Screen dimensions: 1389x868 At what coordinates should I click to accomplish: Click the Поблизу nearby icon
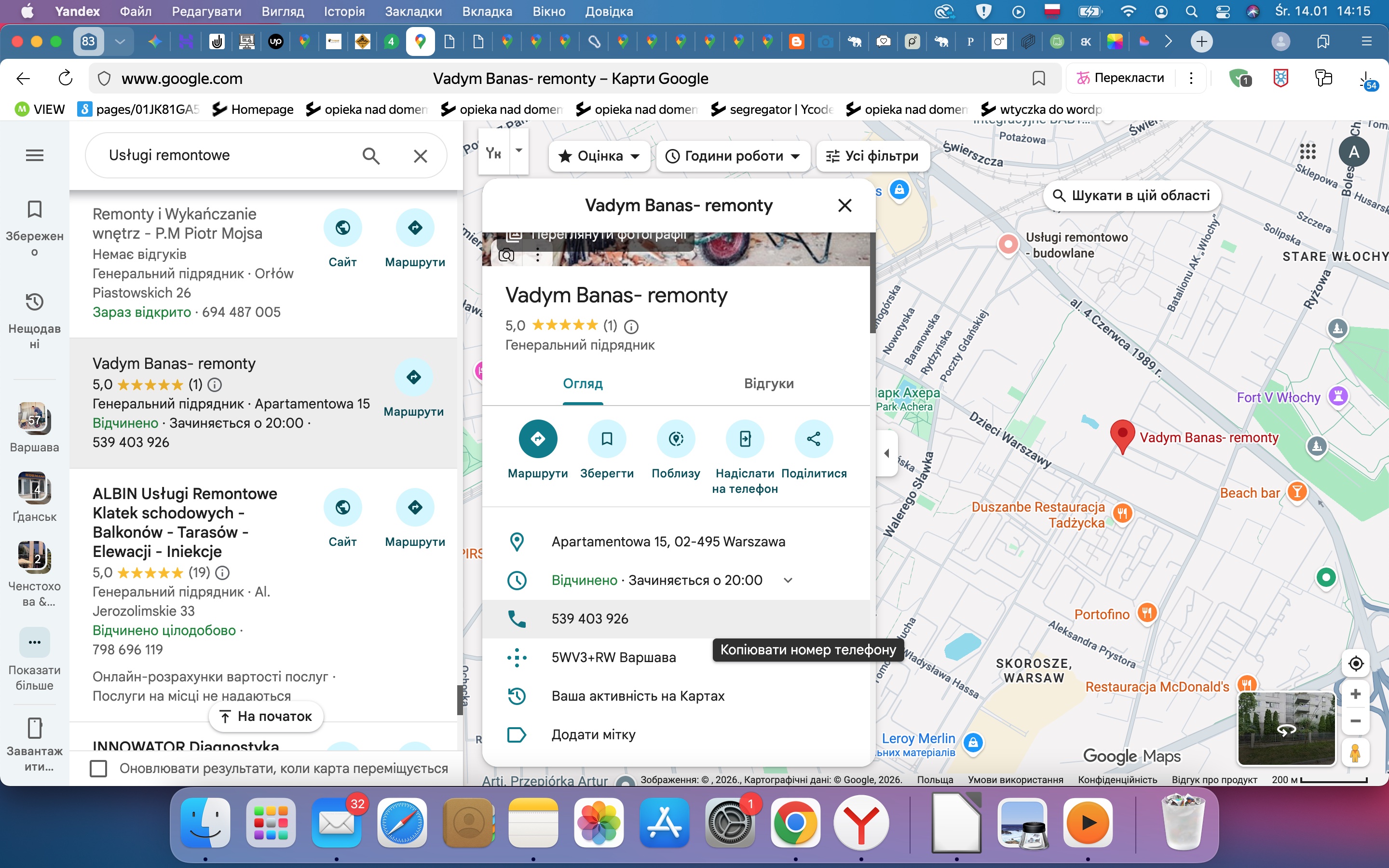point(676,439)
